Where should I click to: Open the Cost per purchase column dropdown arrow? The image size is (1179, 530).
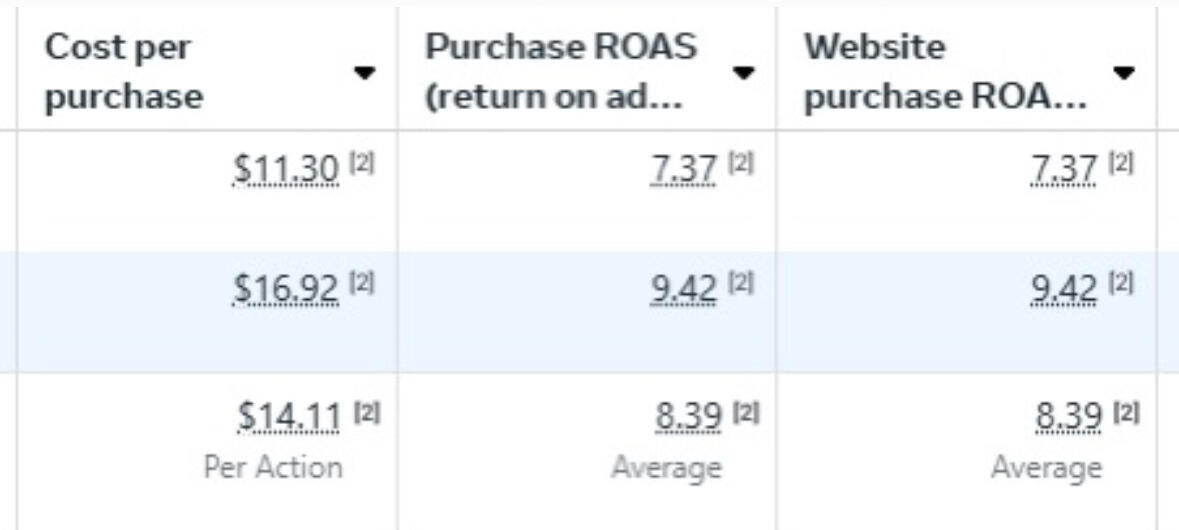365,73
